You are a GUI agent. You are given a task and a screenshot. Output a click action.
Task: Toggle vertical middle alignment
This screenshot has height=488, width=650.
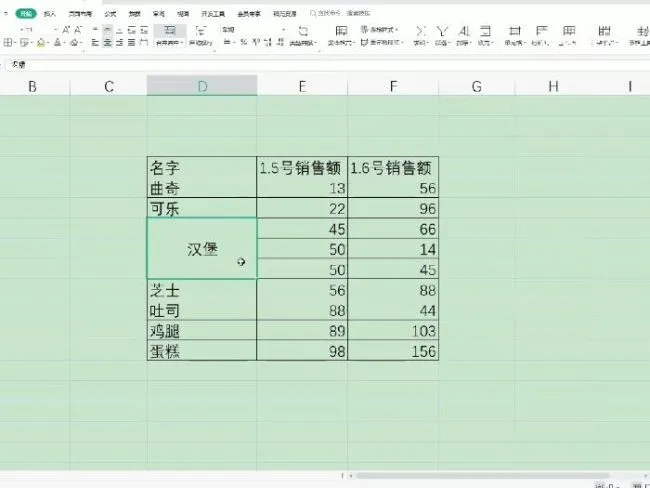coord(107,30)
